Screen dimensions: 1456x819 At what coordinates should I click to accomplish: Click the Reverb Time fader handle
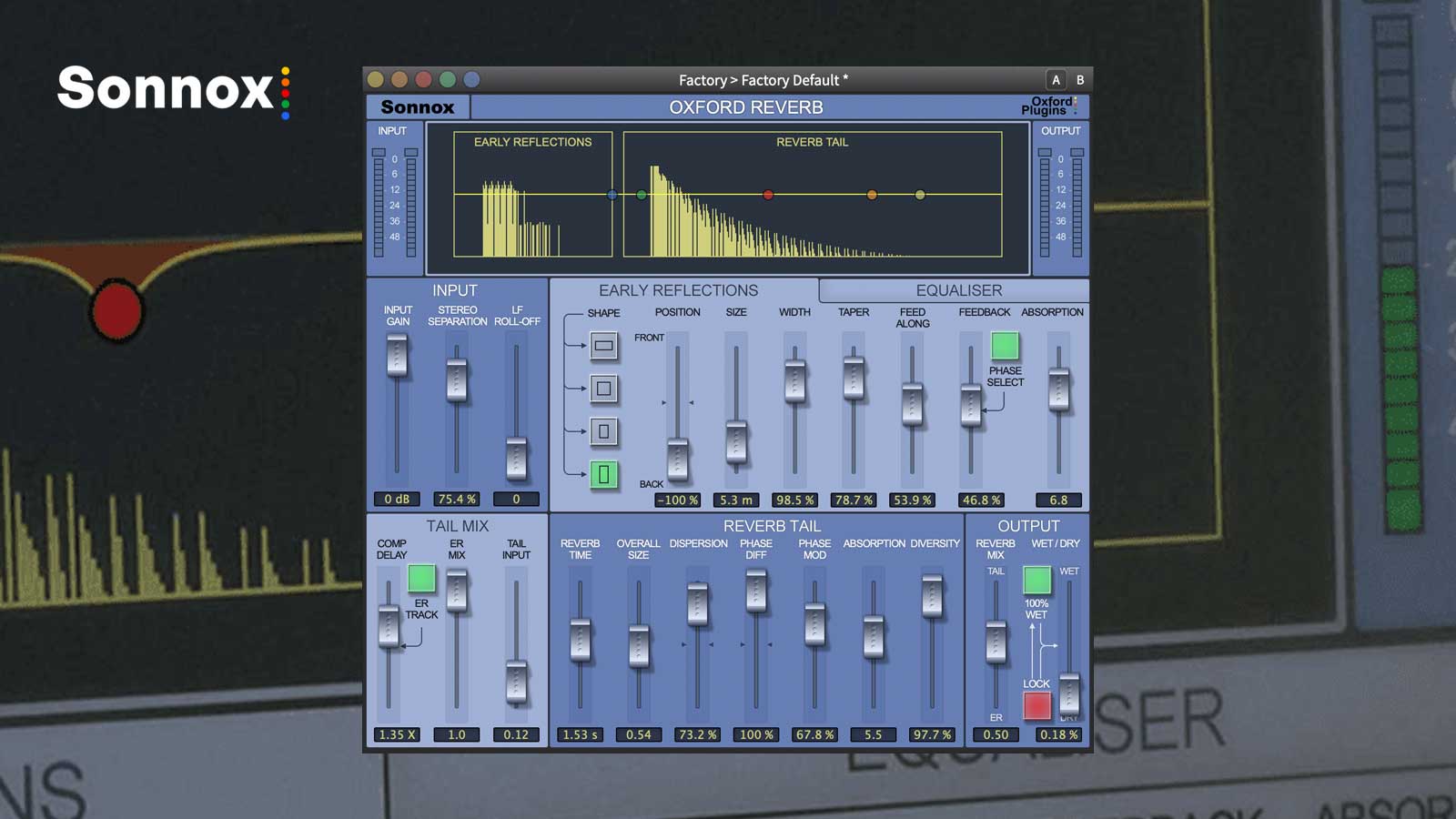tap(580, 640)
